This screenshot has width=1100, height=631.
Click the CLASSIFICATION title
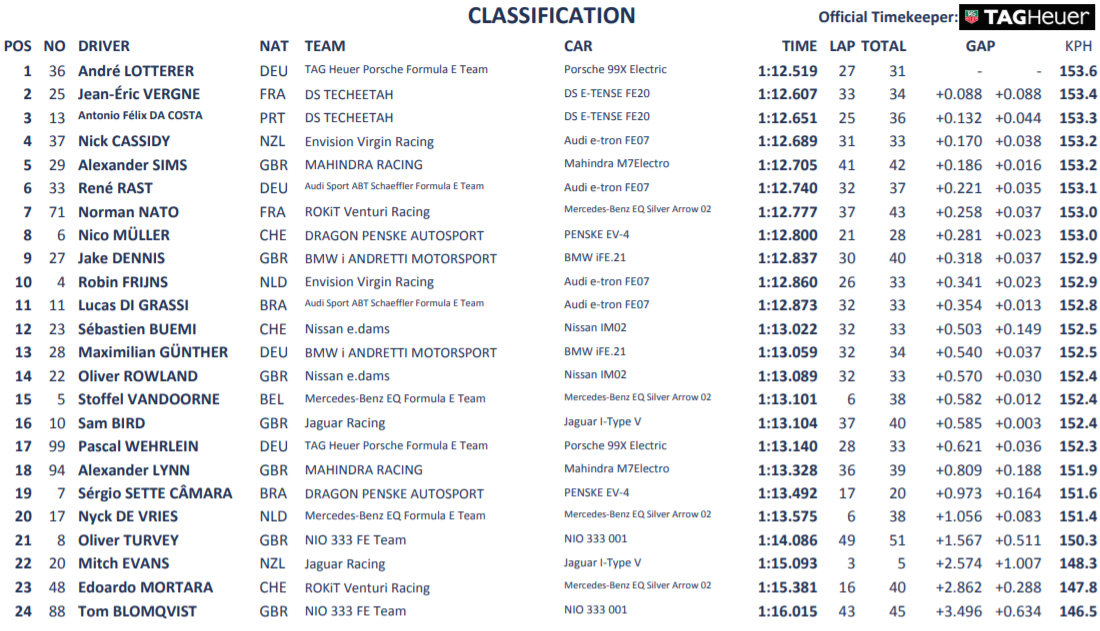(x=551, y=15)
